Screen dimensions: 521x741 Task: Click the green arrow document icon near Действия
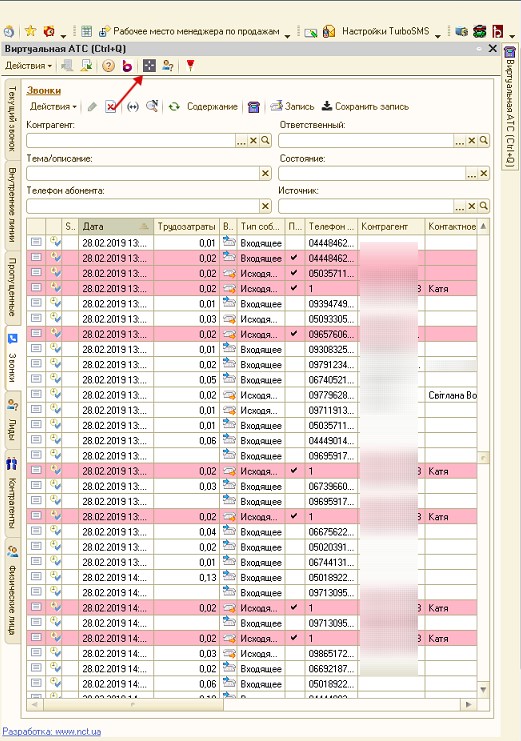point(86,66)
